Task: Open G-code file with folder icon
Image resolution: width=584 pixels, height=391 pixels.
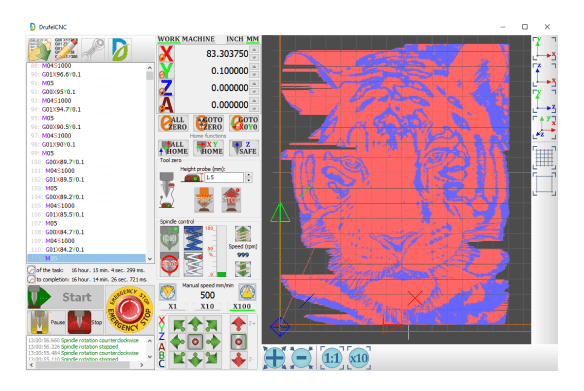Action: tap(40, 50)
